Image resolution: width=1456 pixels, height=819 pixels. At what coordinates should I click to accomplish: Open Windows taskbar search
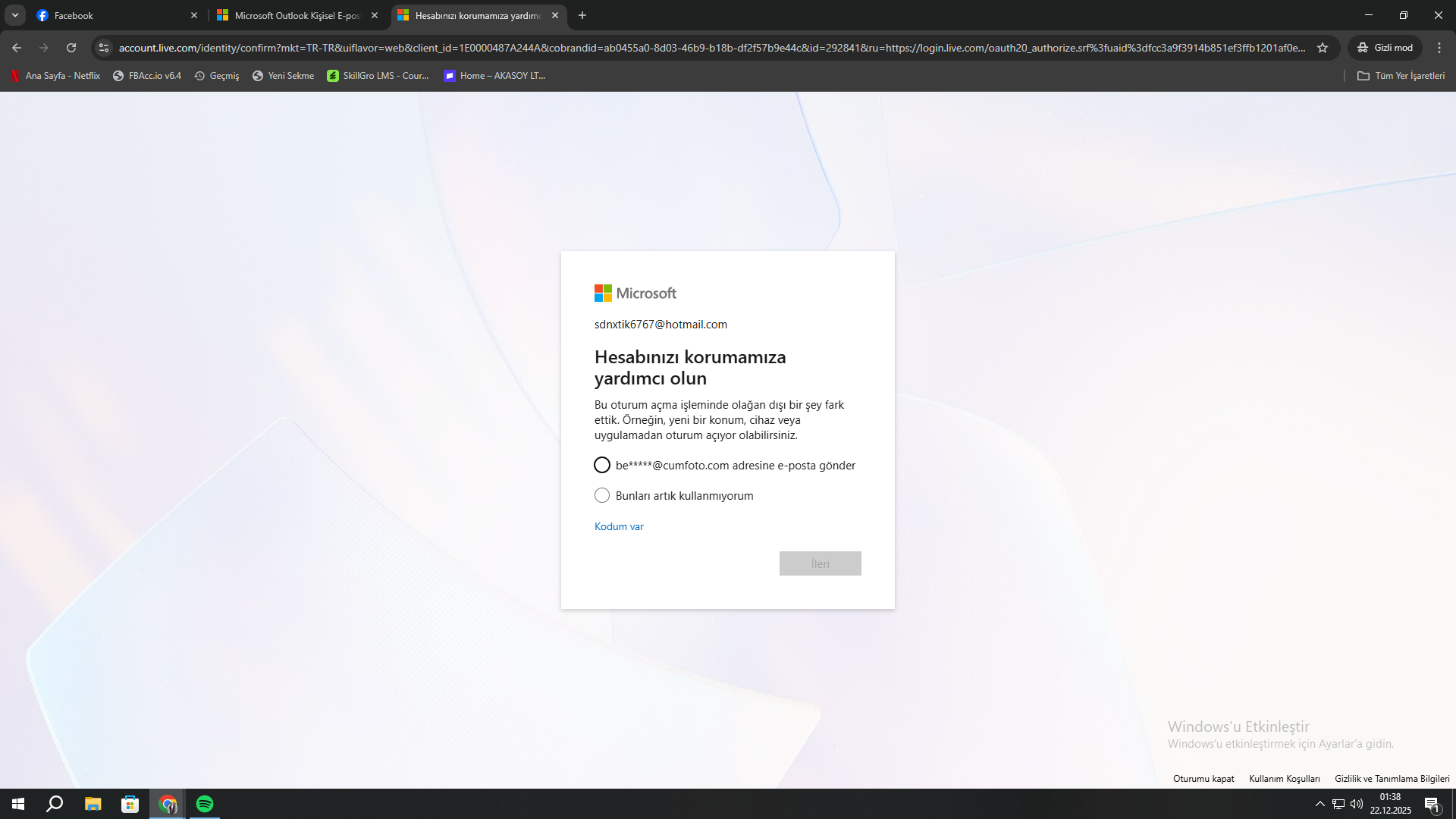tap(55, 804)
